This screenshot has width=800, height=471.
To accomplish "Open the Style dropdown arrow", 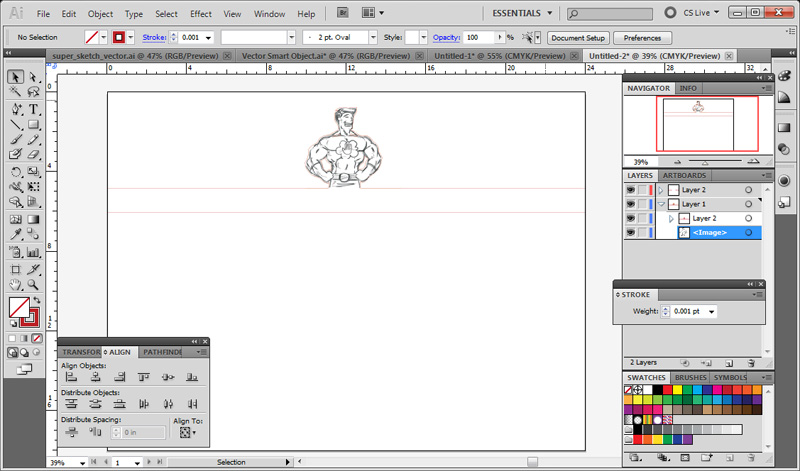I will click(x=423, y=38).
